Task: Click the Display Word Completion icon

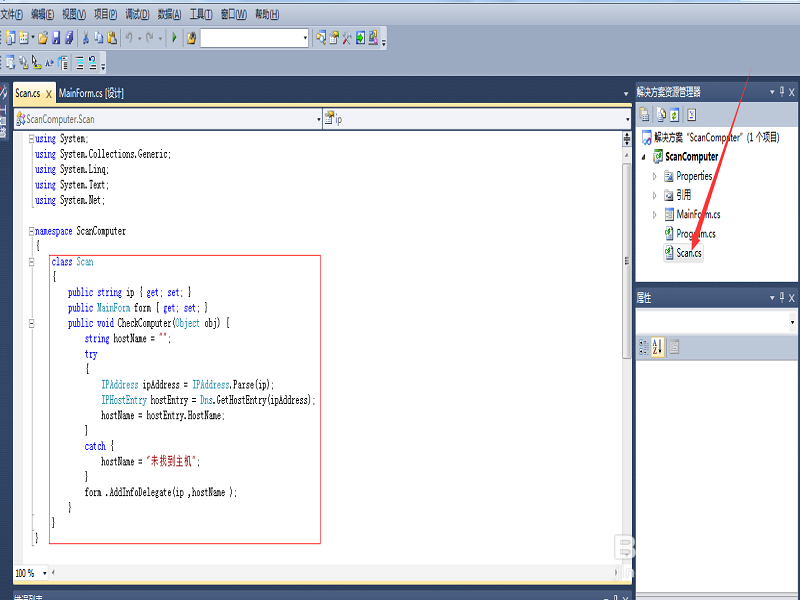Action: (49, 63)
